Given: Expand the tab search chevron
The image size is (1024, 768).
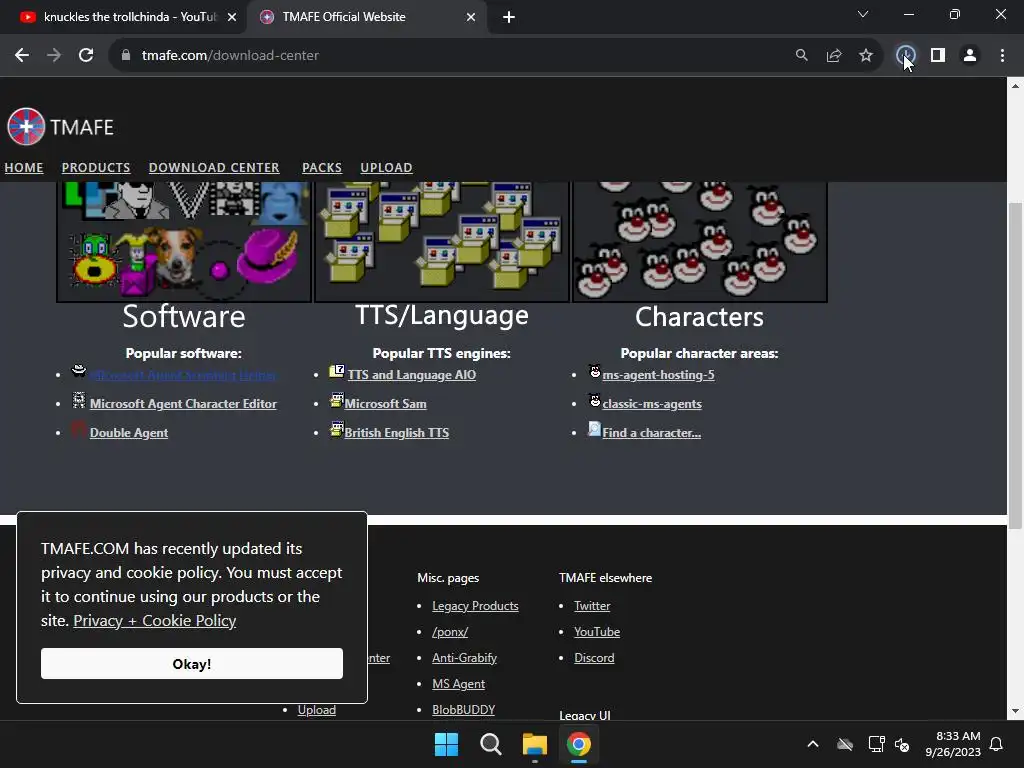Looking at the screenshot, I should (863, 14).
